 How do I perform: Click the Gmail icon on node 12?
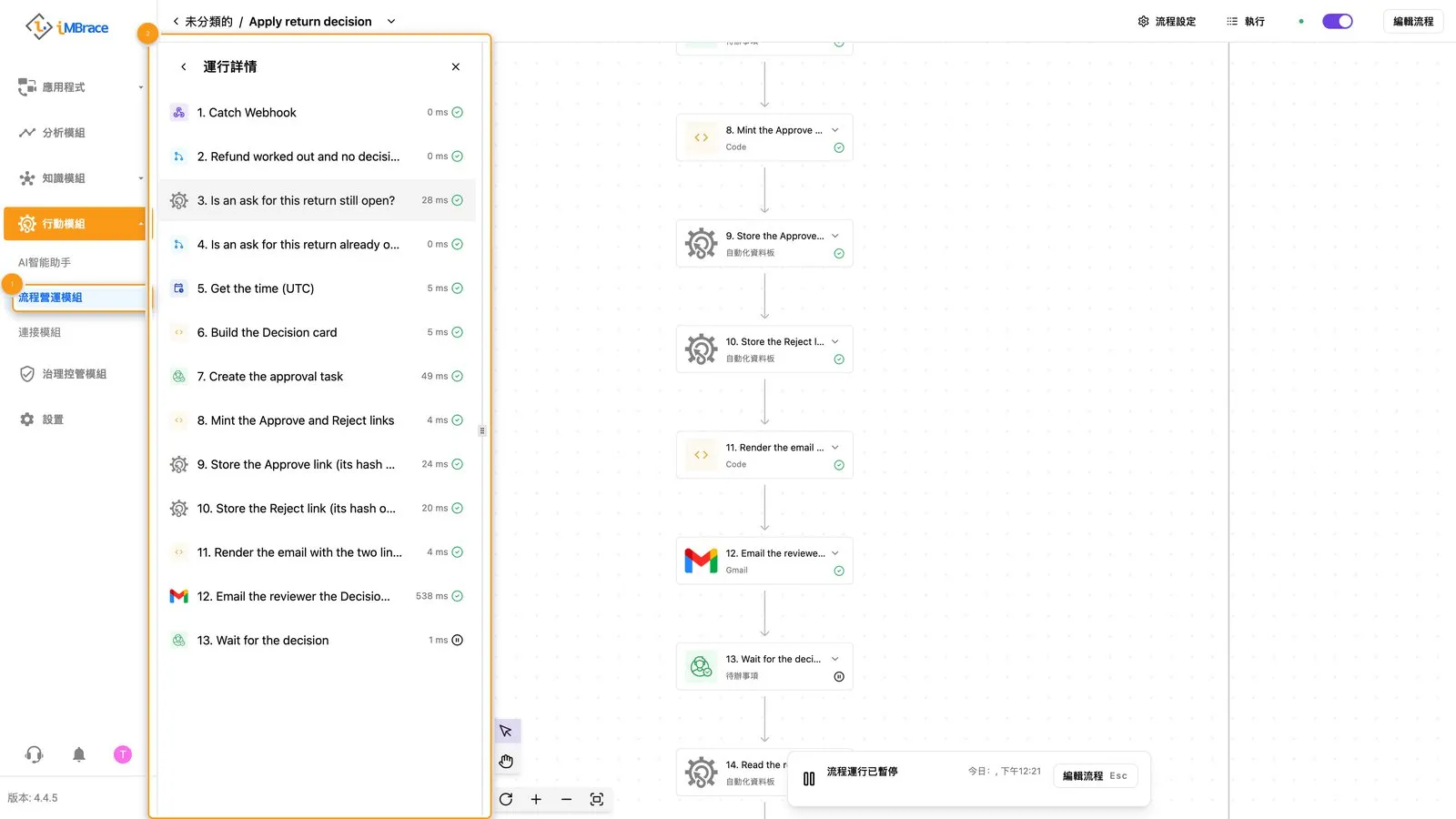[x=701, y=561]
